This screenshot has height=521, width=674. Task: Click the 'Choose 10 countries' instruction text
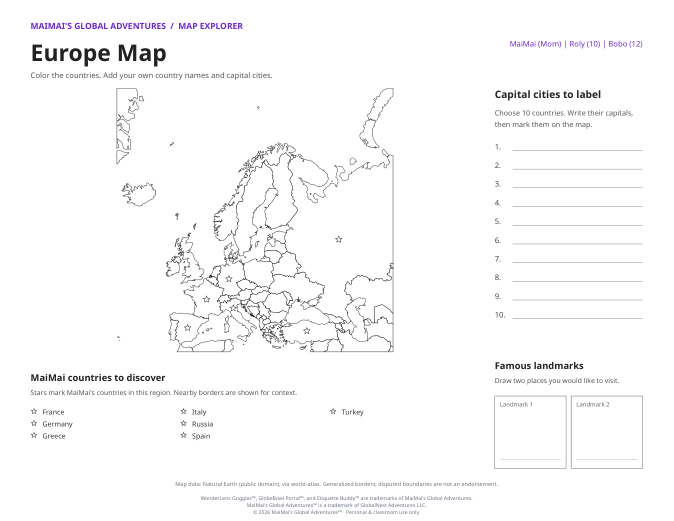click(x=564, y=119)
